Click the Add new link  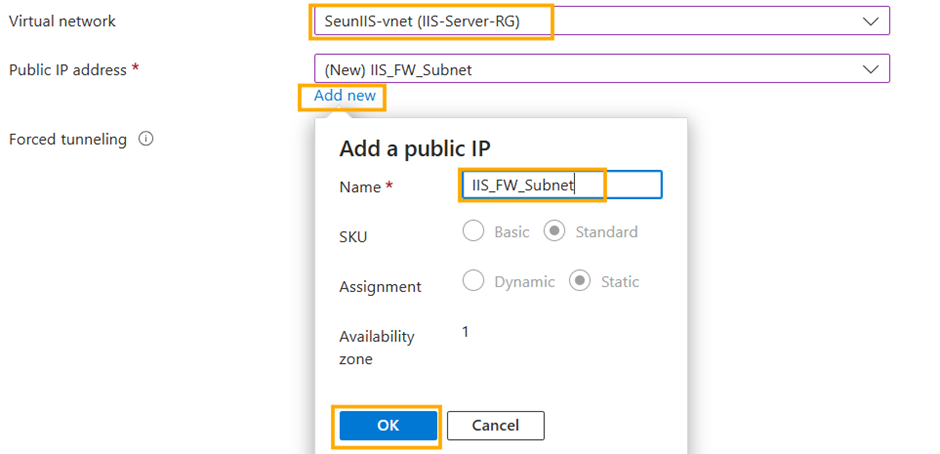[345, 96]
